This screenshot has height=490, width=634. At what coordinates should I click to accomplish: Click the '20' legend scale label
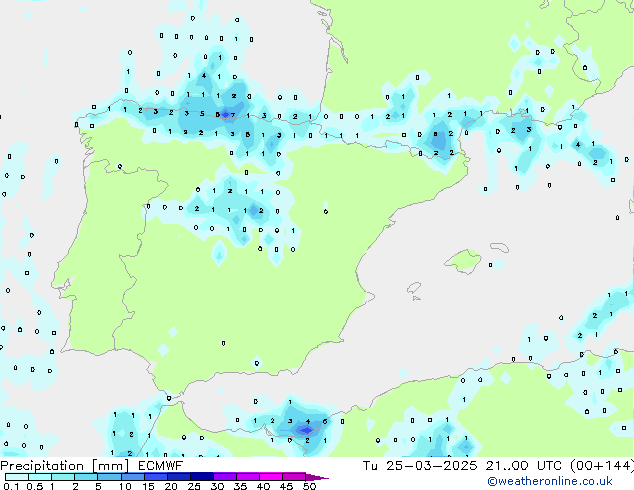tap(171, 486)
